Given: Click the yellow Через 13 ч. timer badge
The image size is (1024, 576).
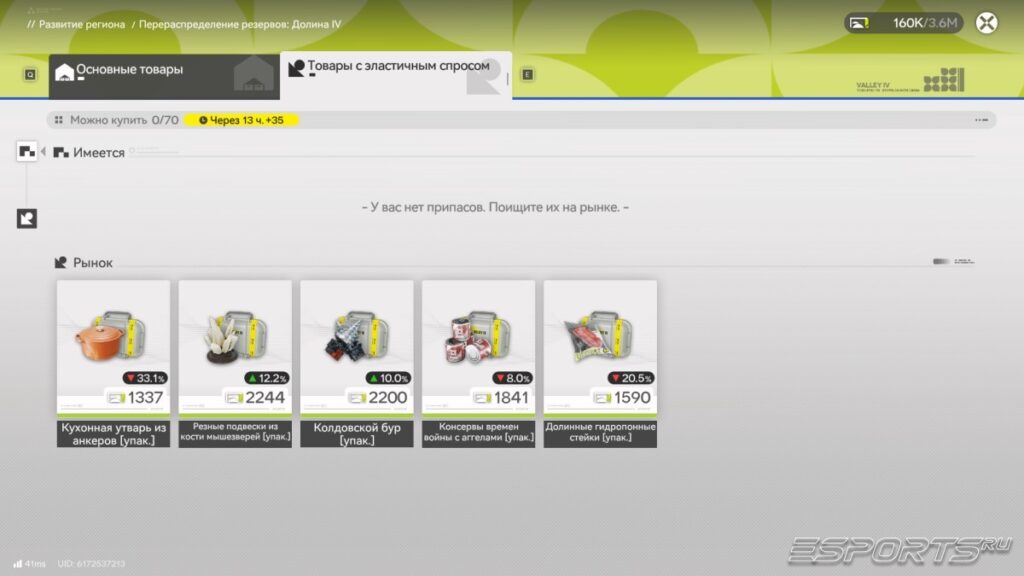Looking at the screenshot, I should tap(241, 120).
